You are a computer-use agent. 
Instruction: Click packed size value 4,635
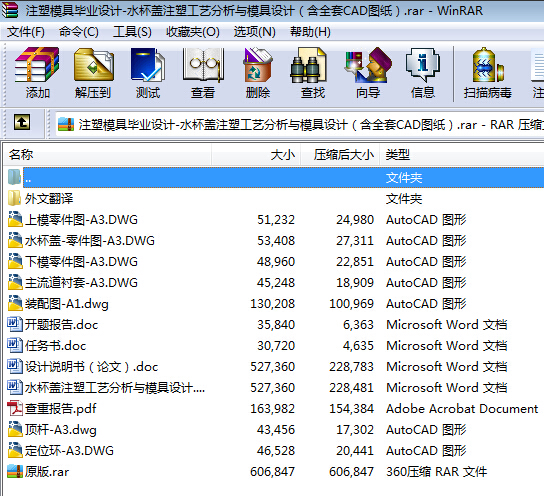tap(358, 346)
